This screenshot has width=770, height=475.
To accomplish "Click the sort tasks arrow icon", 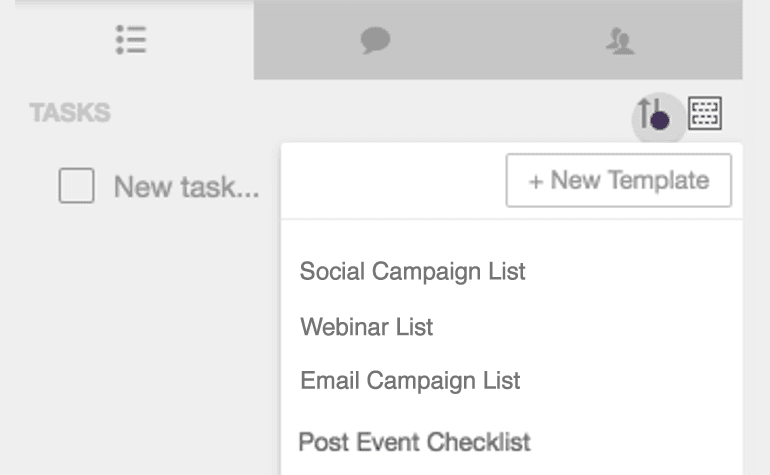I will point(654,114).
